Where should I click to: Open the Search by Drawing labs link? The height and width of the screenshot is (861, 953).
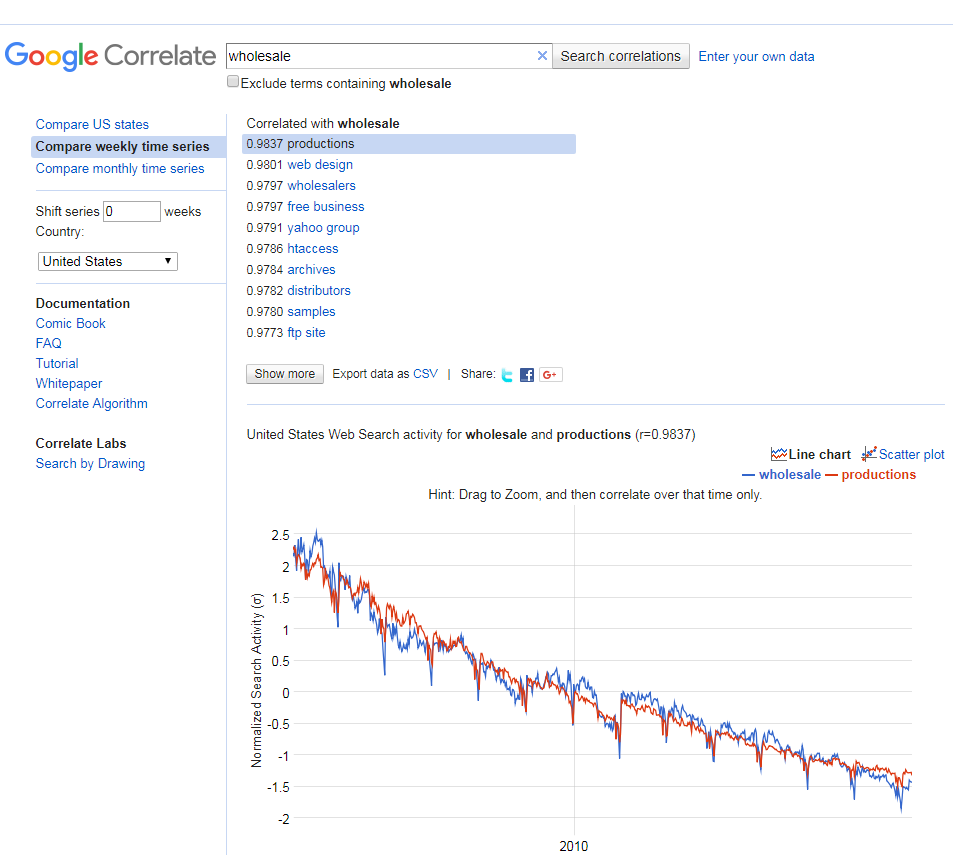tap(90, 464)
